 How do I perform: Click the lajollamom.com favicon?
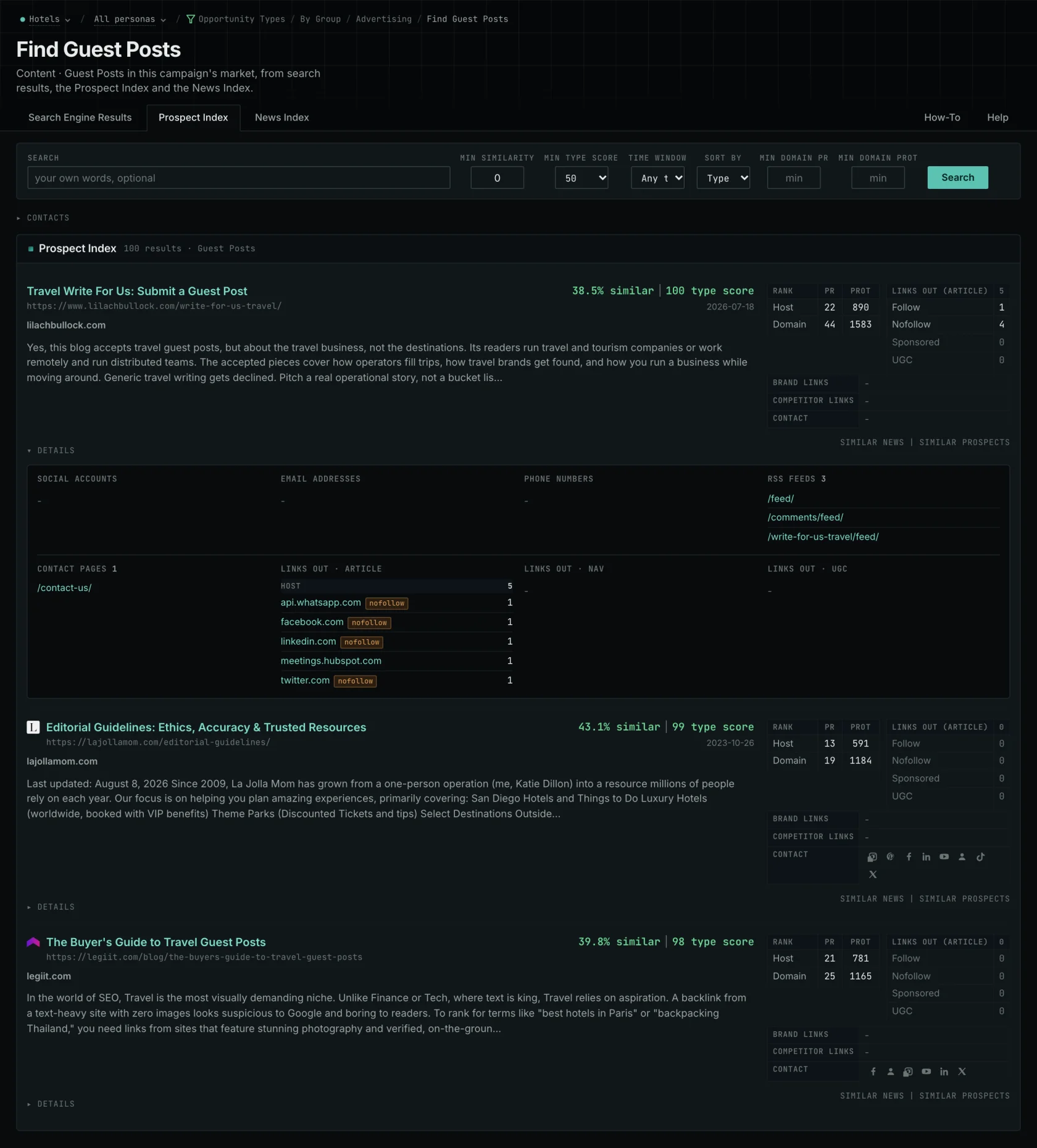click(x=33, y=727)
